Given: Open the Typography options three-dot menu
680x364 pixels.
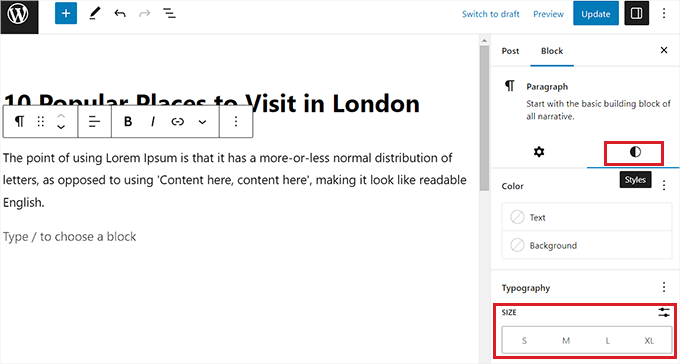Looking at the screenshot, I should point(664,287).
